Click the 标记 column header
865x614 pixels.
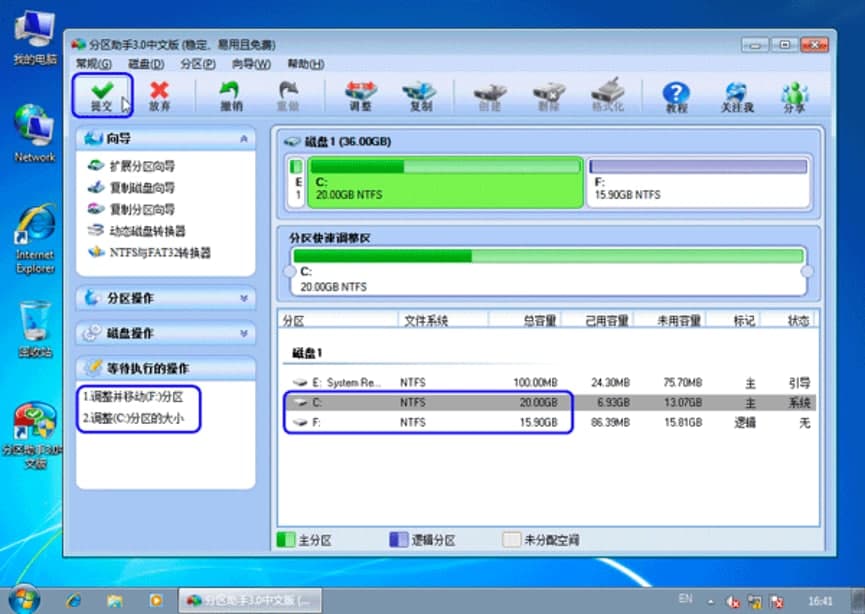pyautogui.click(x=734, y=320)
